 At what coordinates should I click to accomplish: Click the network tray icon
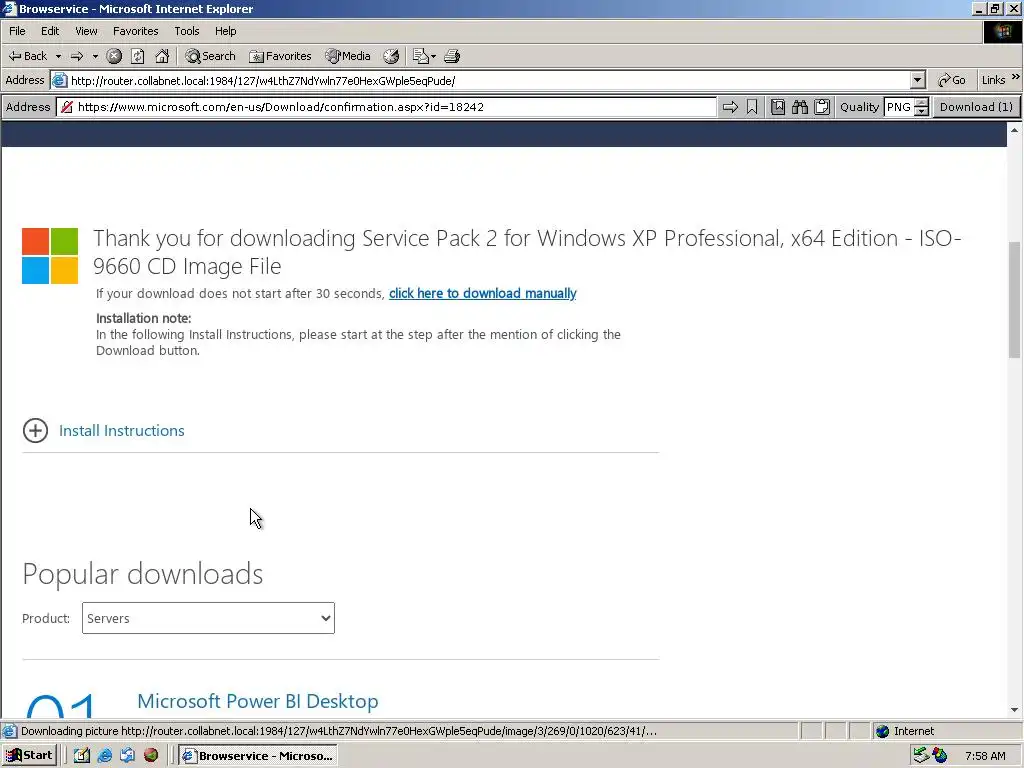pos(921,756)
